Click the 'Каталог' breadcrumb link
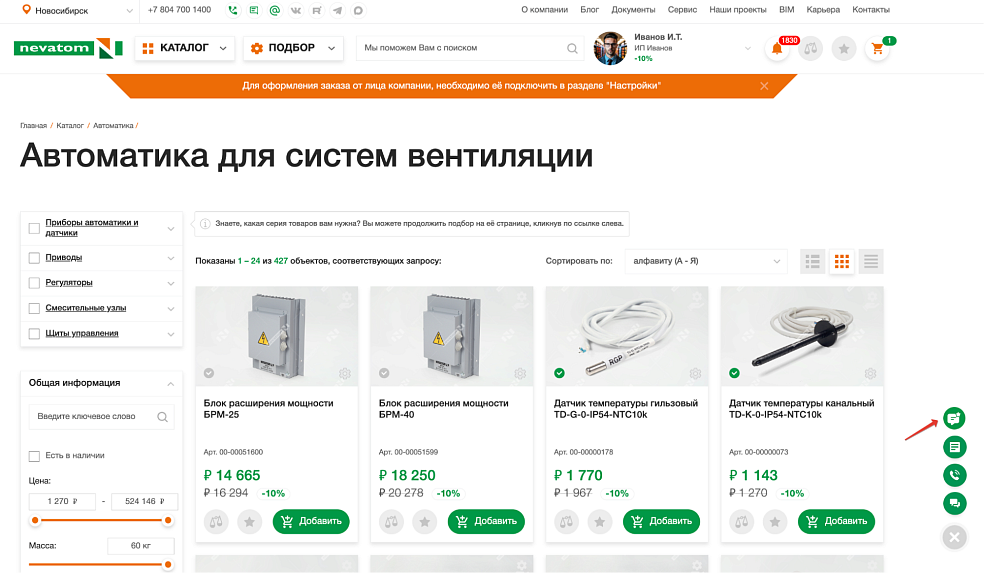 70,126
